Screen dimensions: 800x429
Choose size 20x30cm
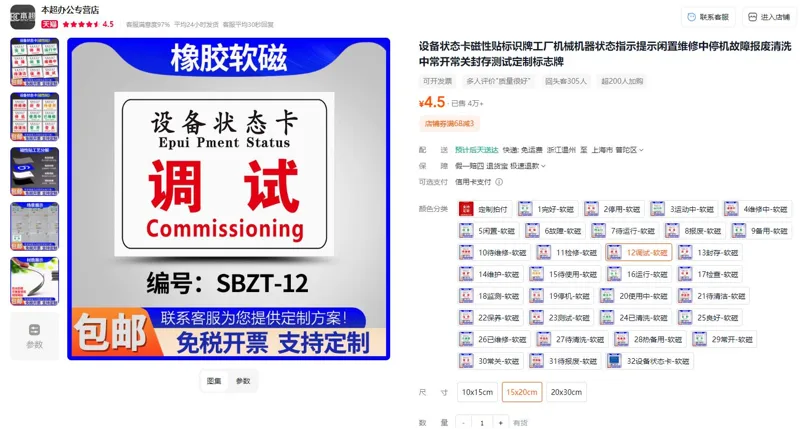coord(566,392)
